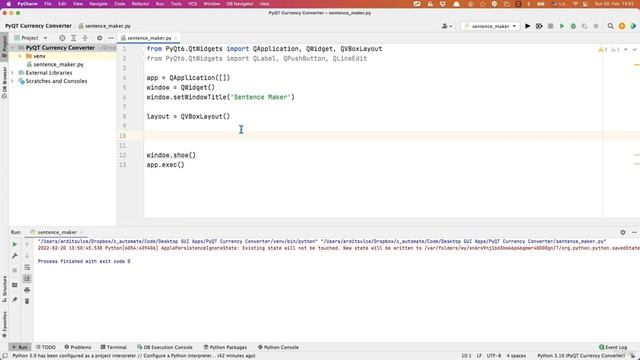Viewport: 640px width, 360px height.
Task: Click the green Run button in the top toolbar
Action: pos(562,26)
